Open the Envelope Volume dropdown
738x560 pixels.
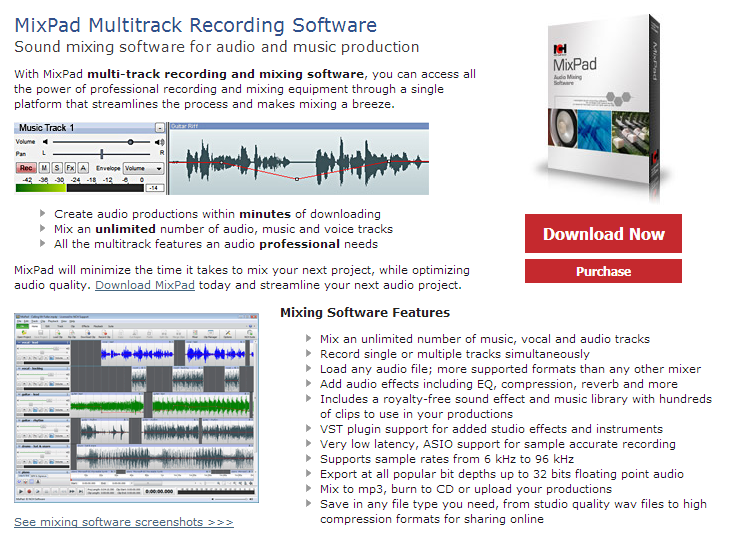[144, 168]
